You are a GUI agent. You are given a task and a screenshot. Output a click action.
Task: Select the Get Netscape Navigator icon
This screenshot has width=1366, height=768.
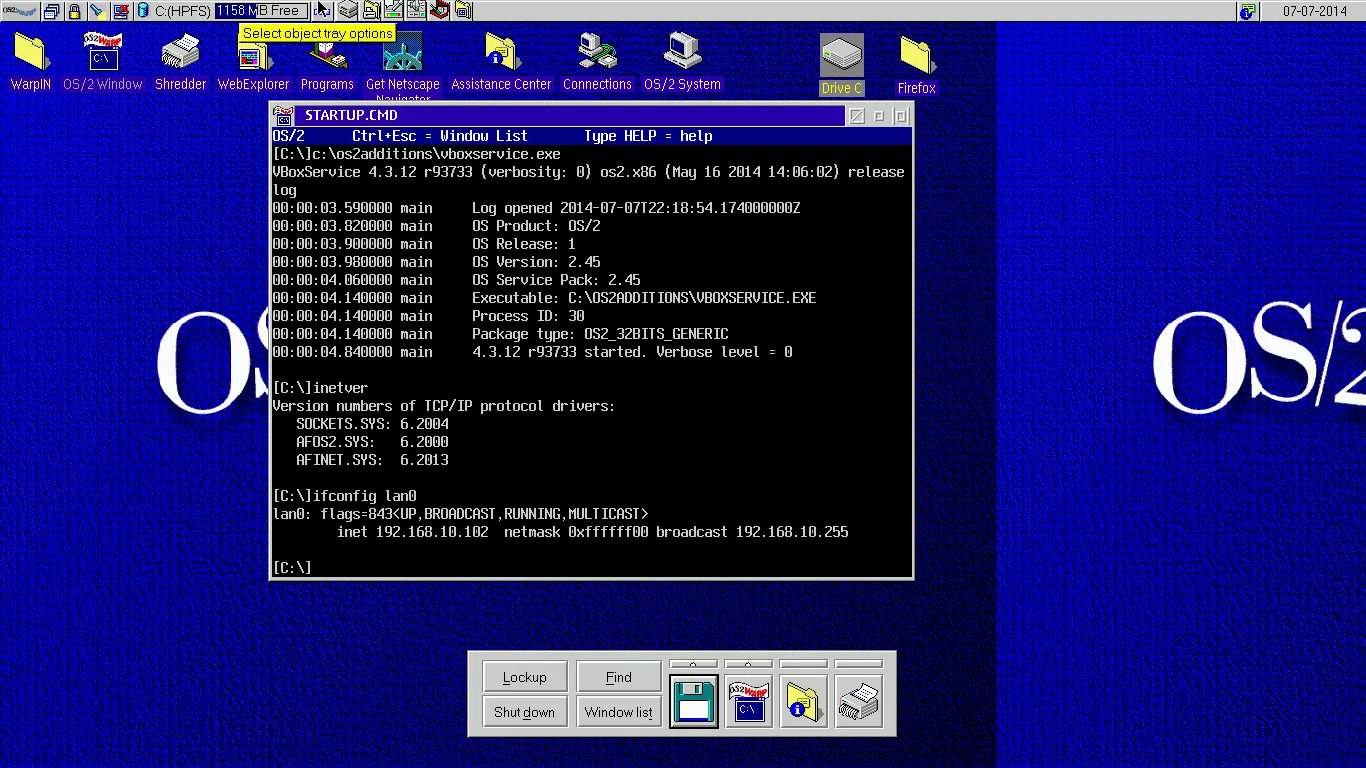tap(403, 66)
